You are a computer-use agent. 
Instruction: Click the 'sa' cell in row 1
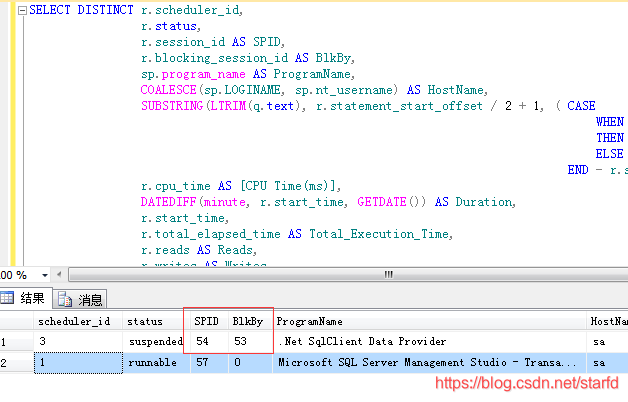[x=607, y=342]
